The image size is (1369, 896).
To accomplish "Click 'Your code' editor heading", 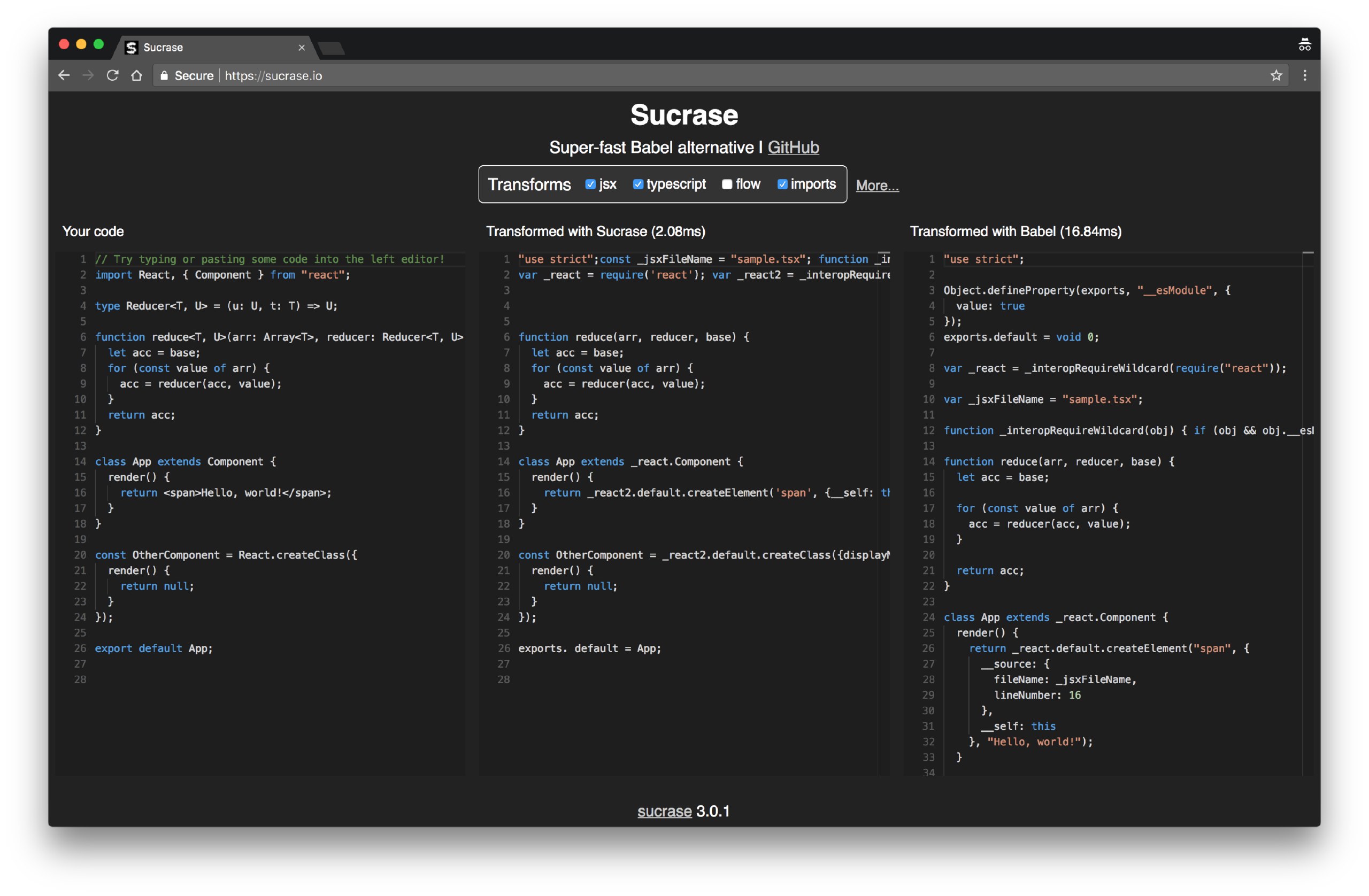I will [93, 231].
